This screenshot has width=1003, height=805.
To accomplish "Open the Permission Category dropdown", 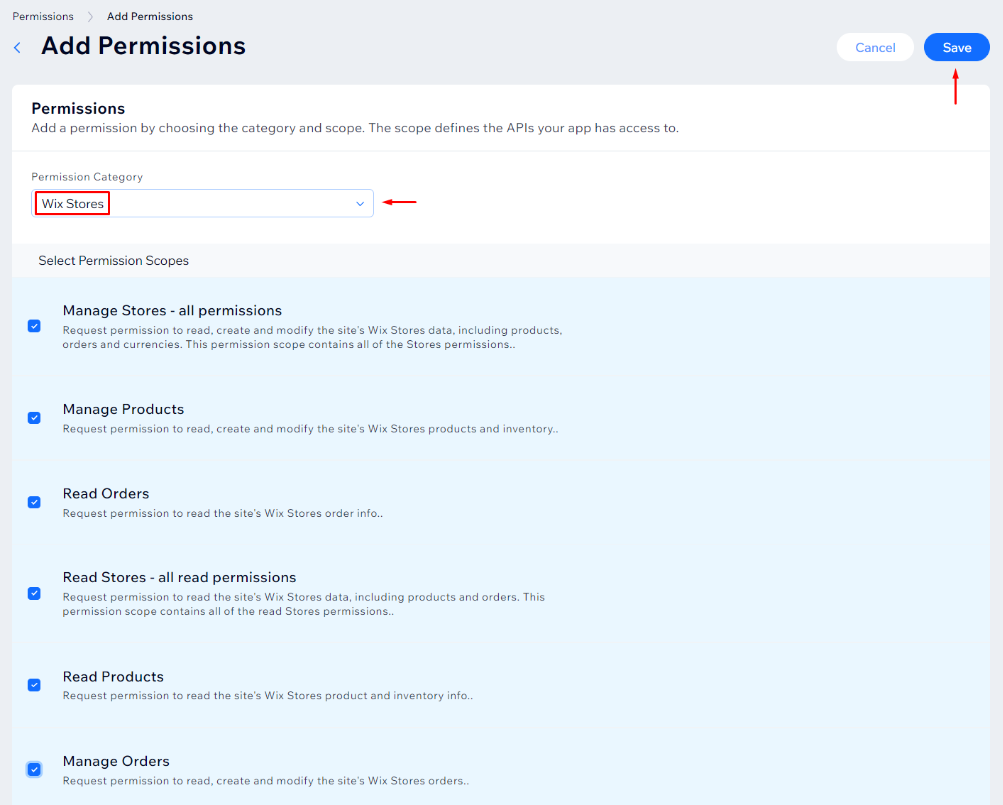I will [202, 203].
